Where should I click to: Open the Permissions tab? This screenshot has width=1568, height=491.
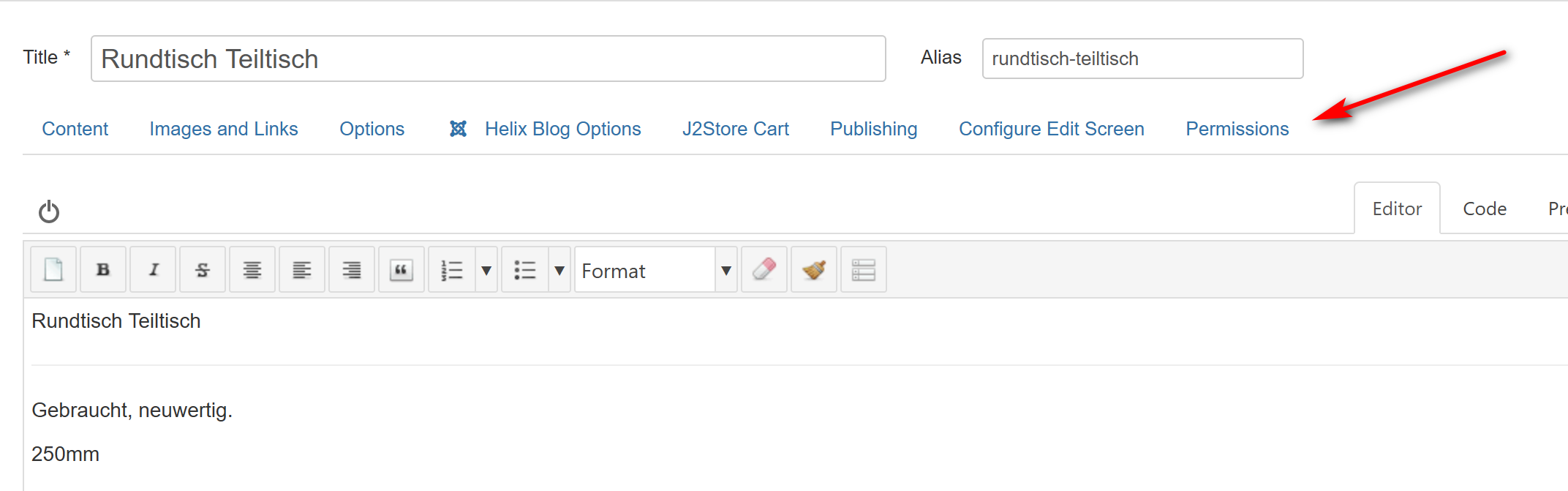click(x=1237, y=129)
